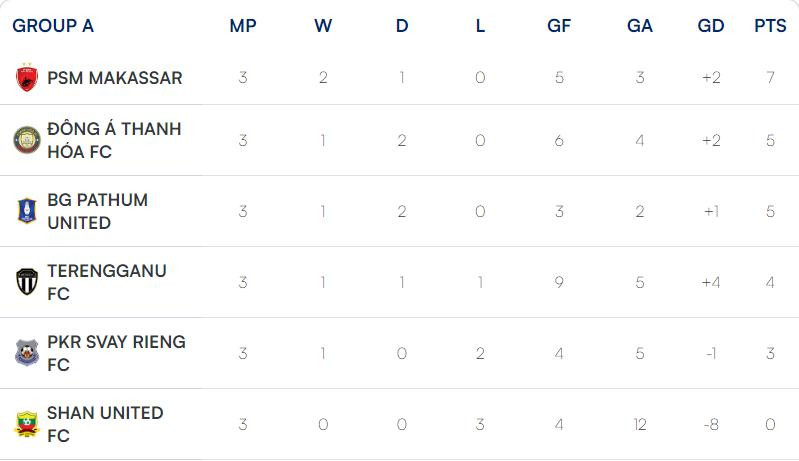
Task: Click the Terengganu FC club crest
Action: [26, 282]
